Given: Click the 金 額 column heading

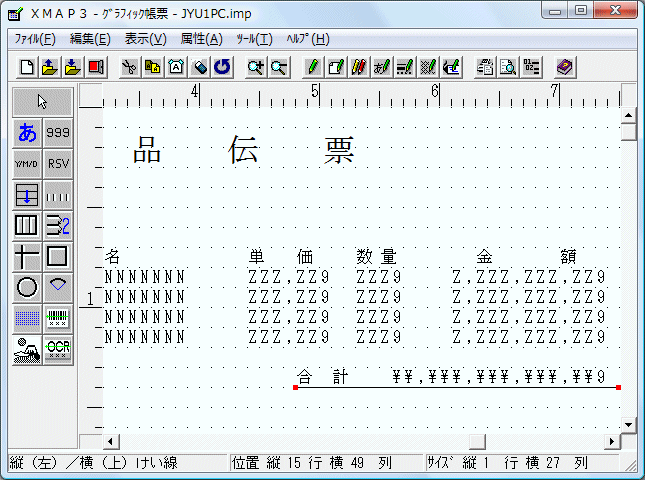Looking at the screenshot, I should pos(527,257).
